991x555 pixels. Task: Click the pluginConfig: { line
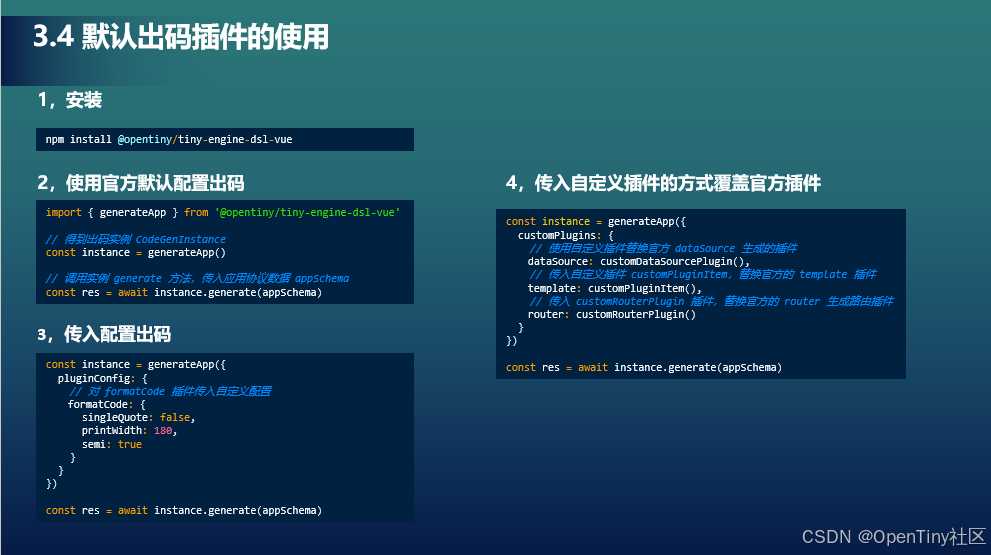102,378
